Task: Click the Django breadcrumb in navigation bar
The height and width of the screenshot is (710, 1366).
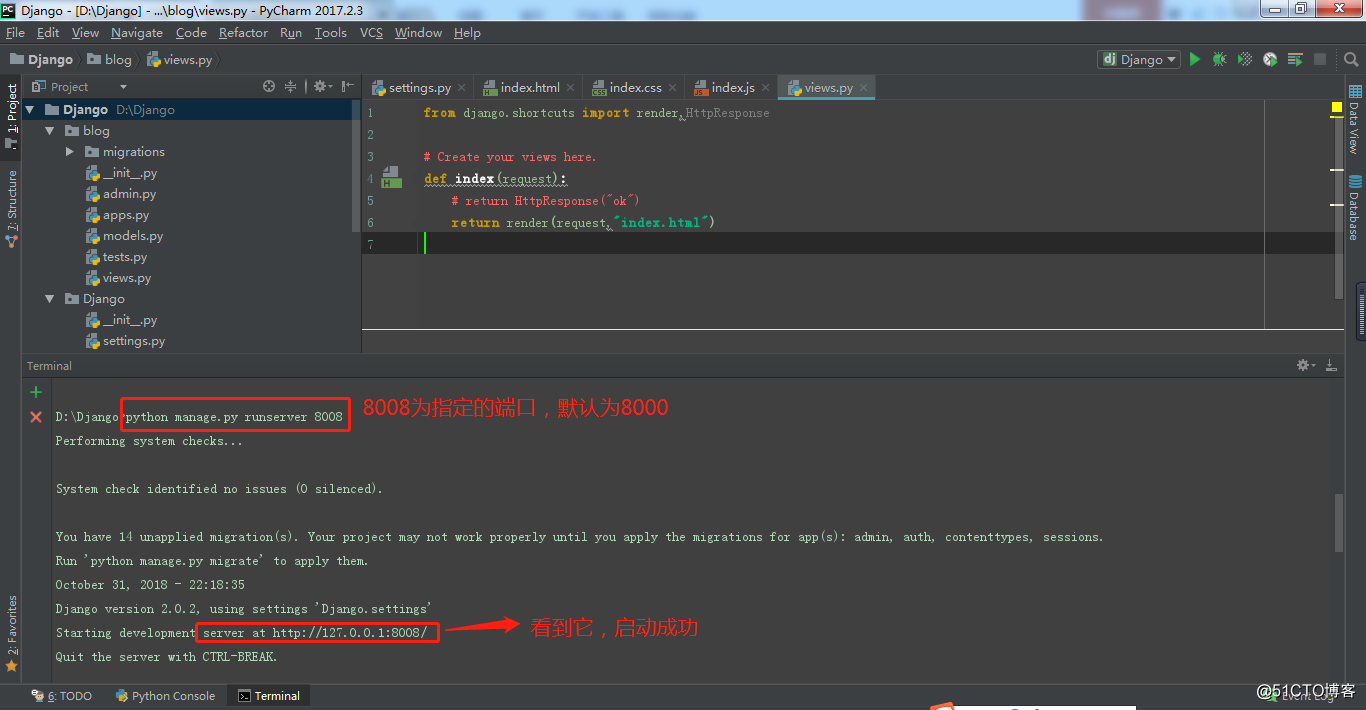Action: (x=42, y=60)
